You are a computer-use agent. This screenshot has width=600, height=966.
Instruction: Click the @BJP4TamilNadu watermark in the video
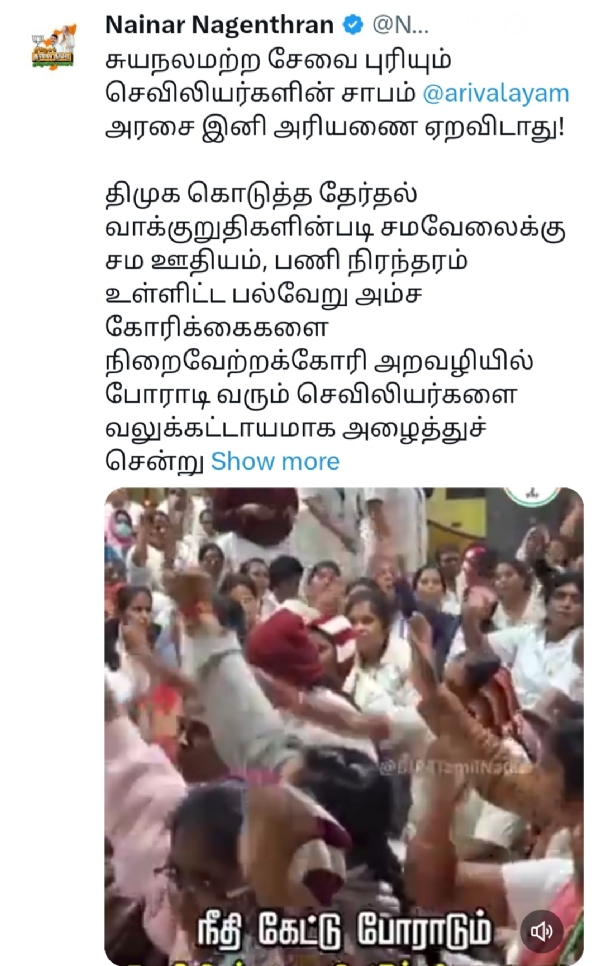(x=455, y=768)
